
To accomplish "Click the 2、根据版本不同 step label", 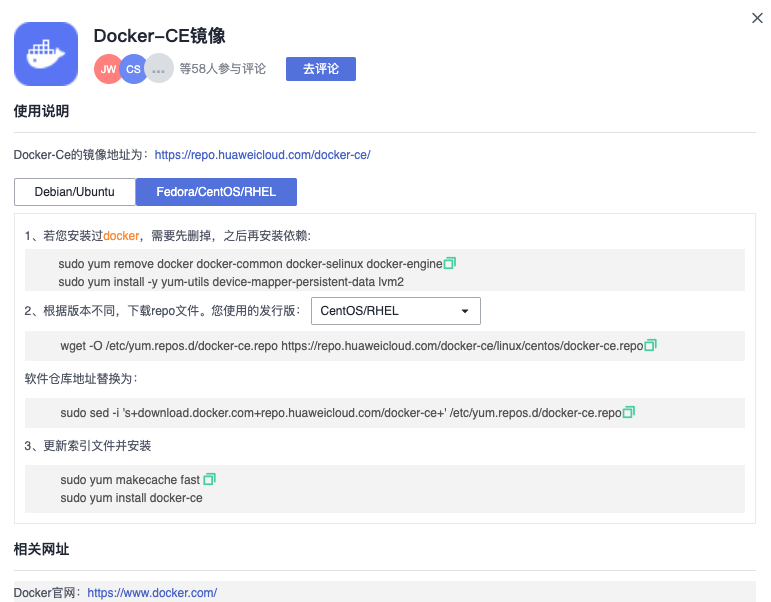I will click(162, 311).
